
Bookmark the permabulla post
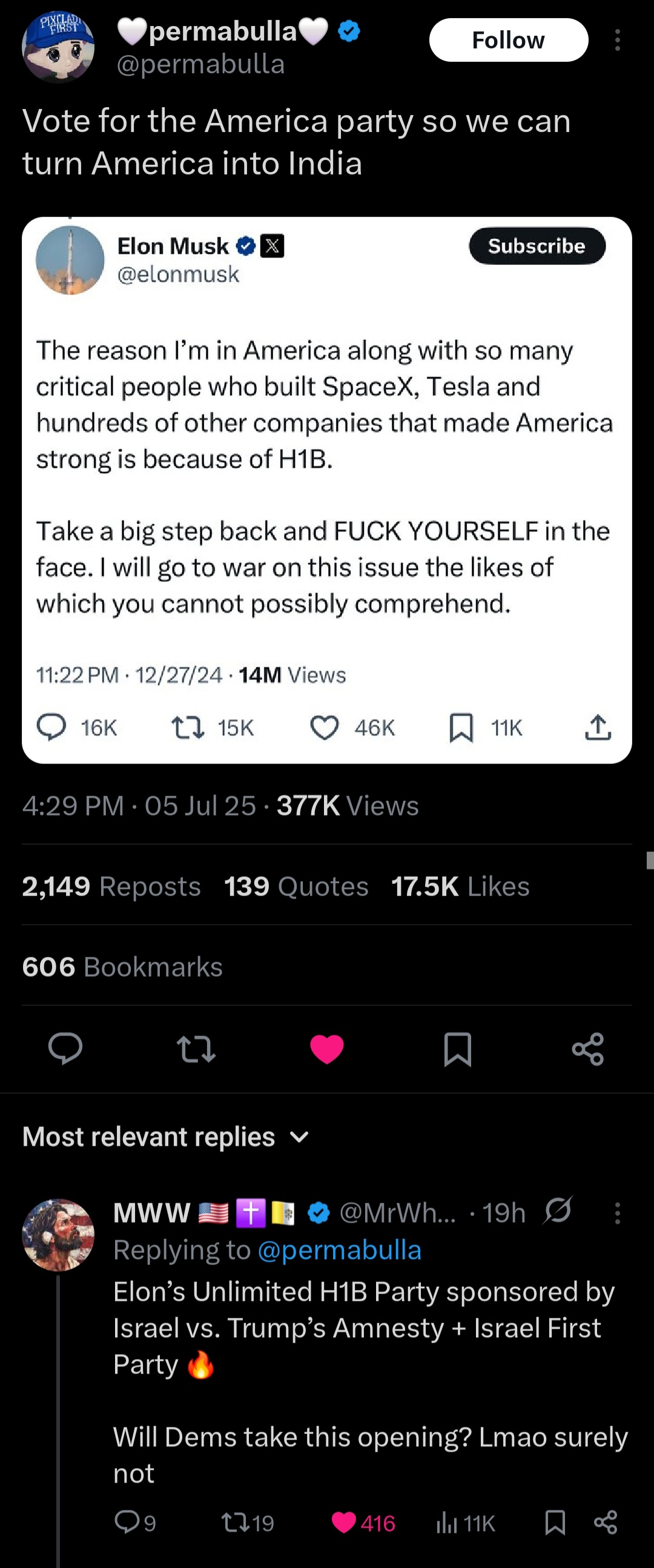click(x=457, y=1049)
